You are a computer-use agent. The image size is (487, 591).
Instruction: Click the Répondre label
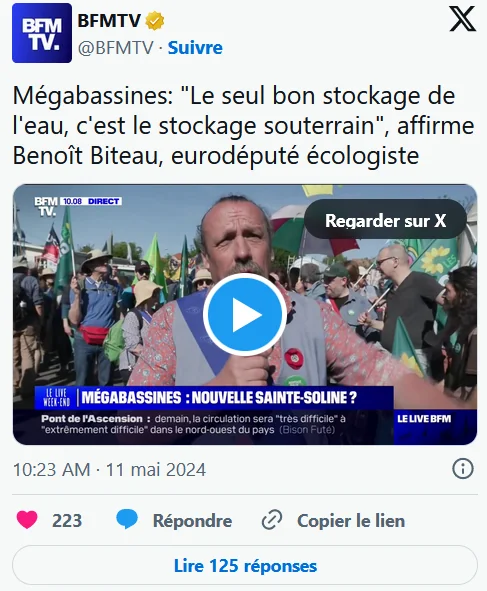(192, 521)
